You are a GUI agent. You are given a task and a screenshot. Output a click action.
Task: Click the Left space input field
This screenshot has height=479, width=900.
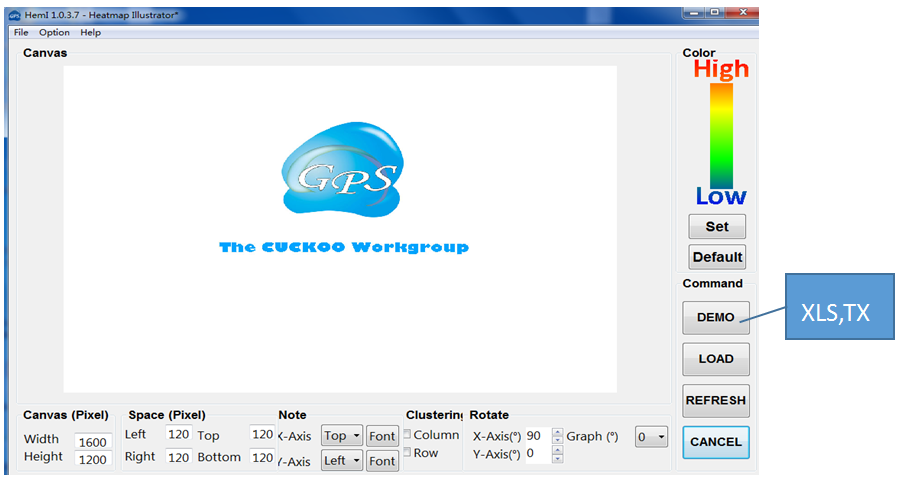point(179,434)
